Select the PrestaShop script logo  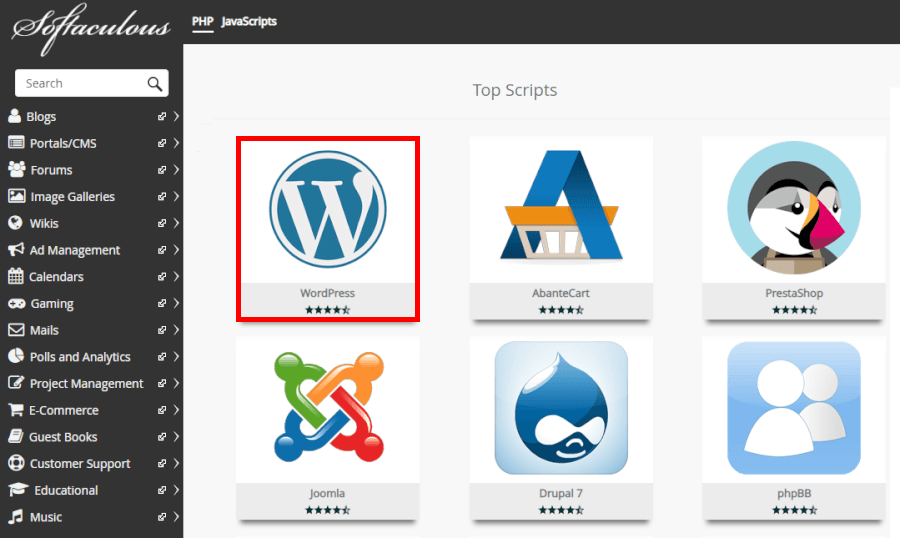click(794, 208)
